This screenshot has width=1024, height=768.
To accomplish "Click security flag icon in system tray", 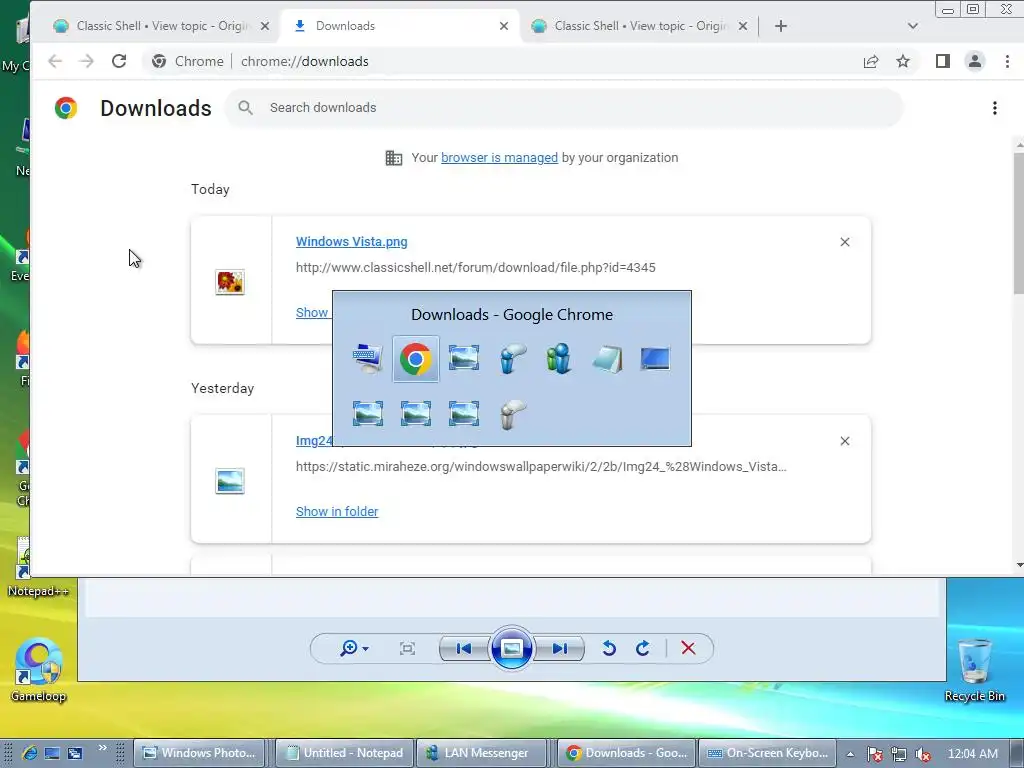I will tap(874, 754).
